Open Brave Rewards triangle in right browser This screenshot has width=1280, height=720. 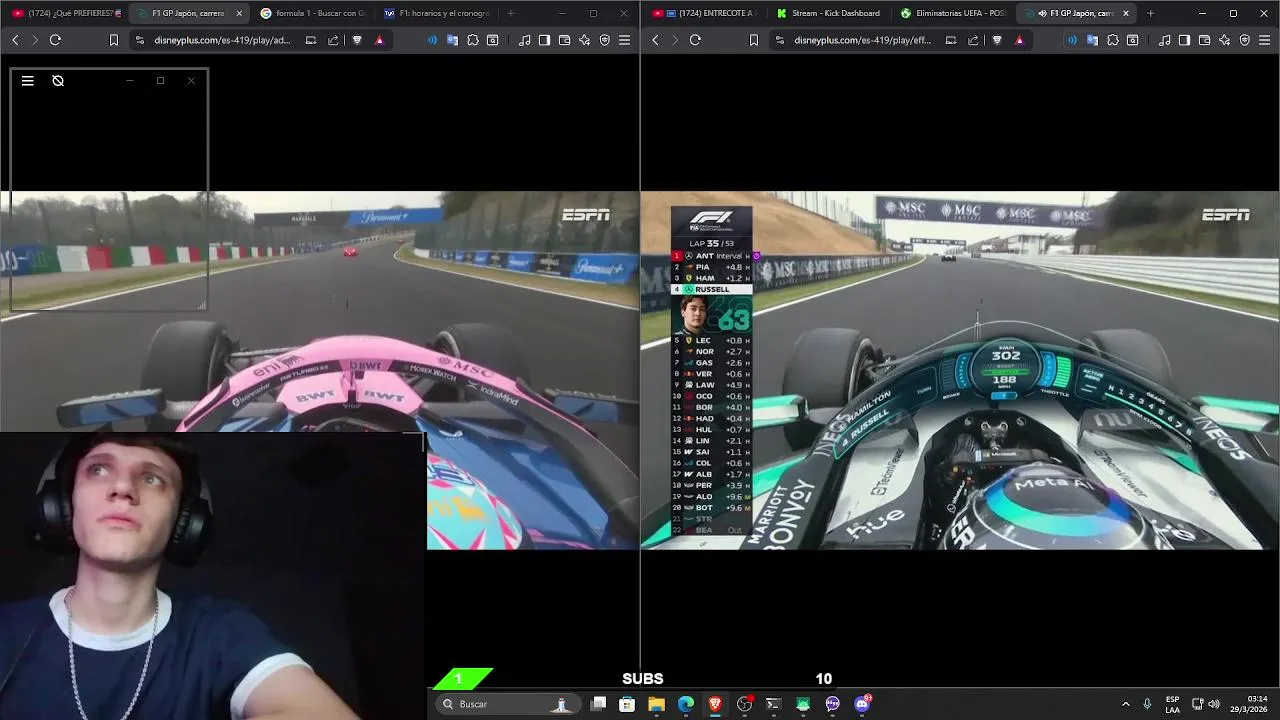pyautogui.click(x=1019, y=40)
